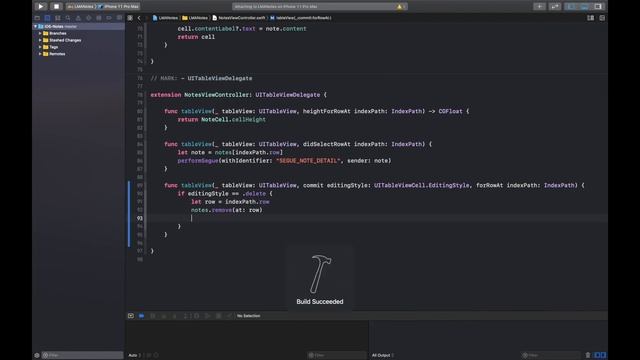Click the yellow warning indicator in activity bar
Viewport: 640px width, 360px height.
[x=399, y=7]
